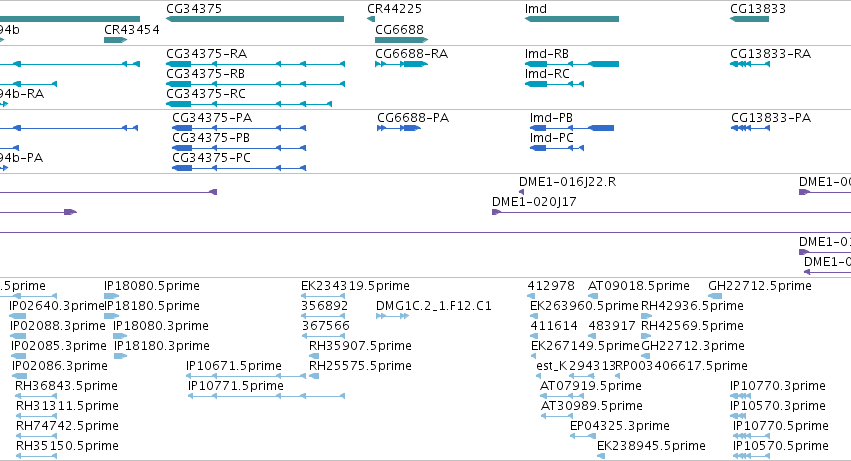Click EST GH22712.3prime
Viewport: 851px width, 461px height.
(647, 357)
